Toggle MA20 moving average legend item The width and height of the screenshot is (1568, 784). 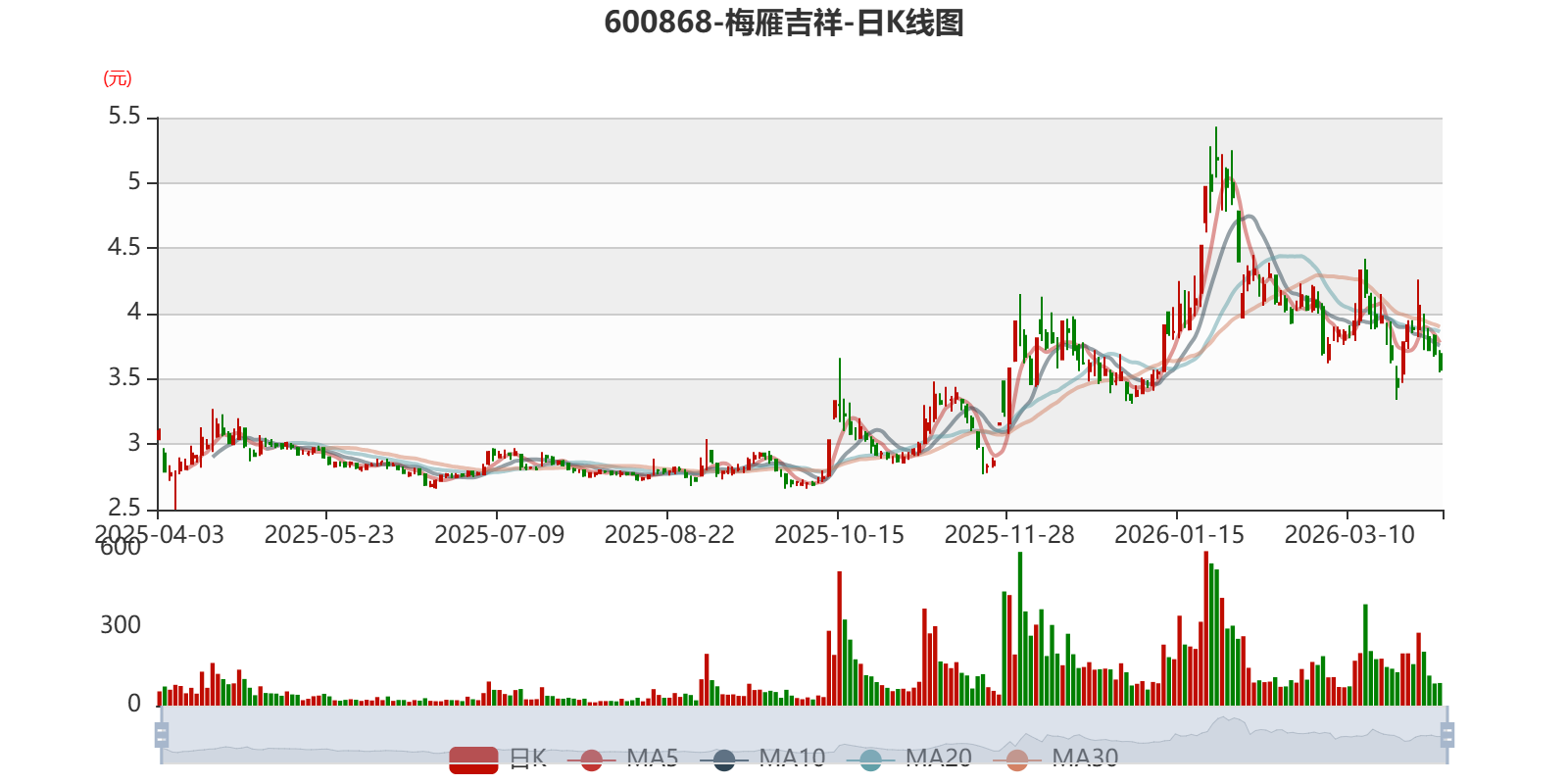tap(908, 759)
